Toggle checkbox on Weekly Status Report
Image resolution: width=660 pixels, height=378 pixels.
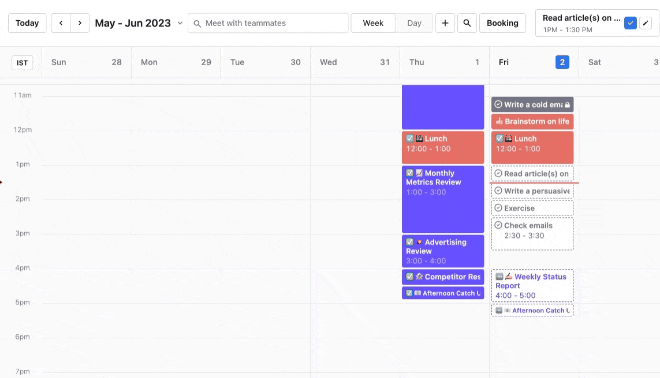tap(499, 277)
